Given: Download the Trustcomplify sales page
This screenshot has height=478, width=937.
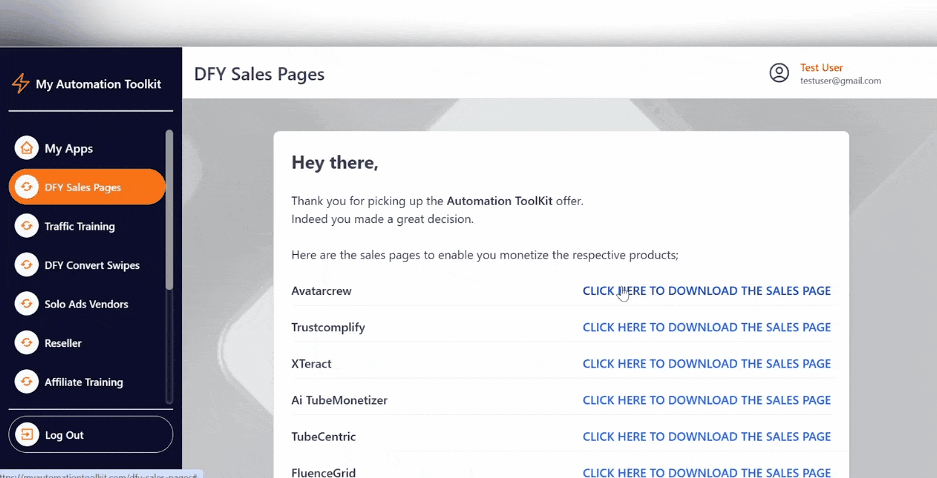Looking at the screenshot, I should [x=706, y=327].
